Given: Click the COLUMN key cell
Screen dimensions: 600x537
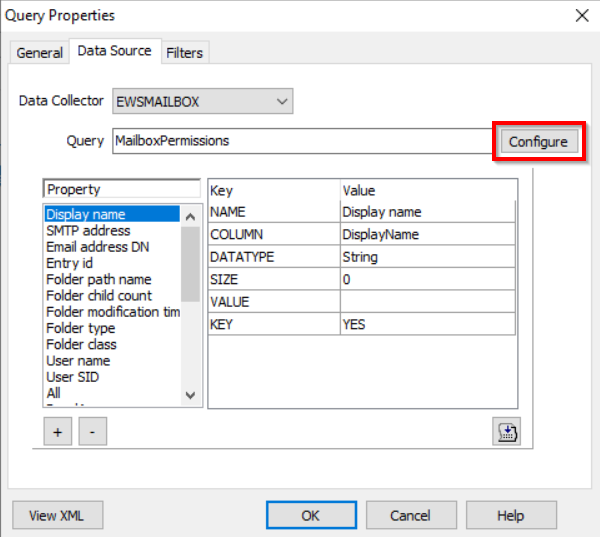Looking at the screenshot, I should tap(274, 234).
